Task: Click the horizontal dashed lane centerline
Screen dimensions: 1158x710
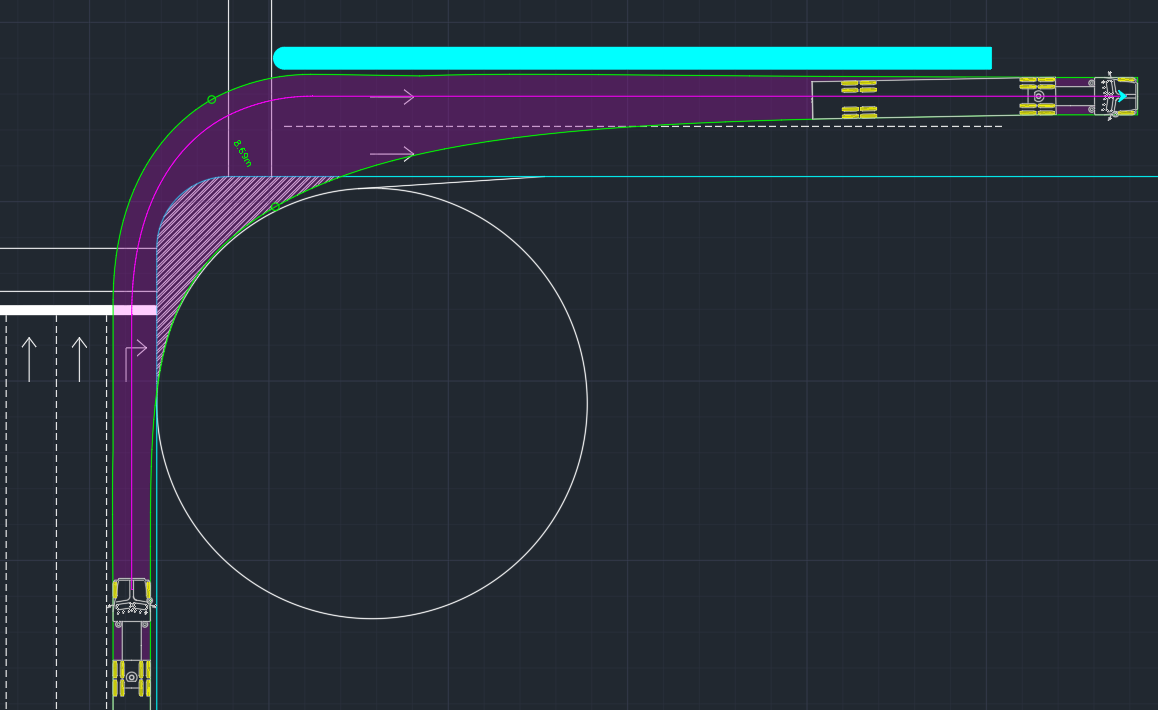Action: point(640,126)
